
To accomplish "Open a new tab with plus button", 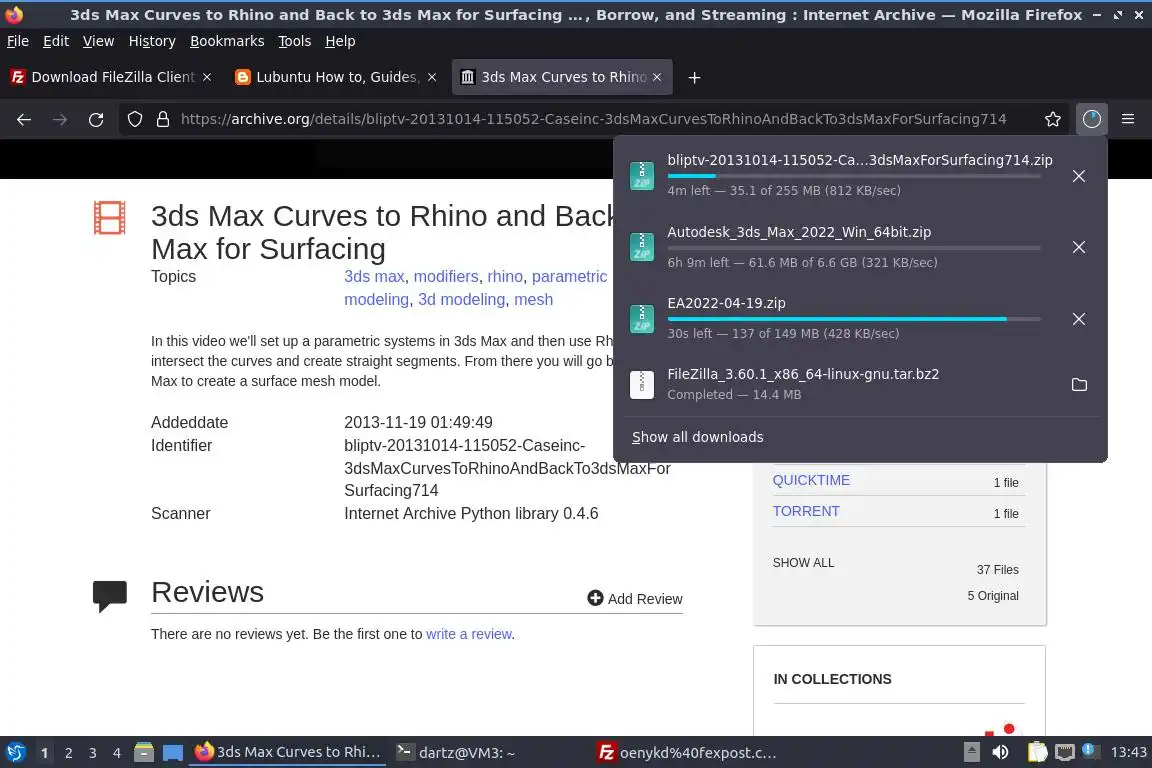I will click(694, 77).
